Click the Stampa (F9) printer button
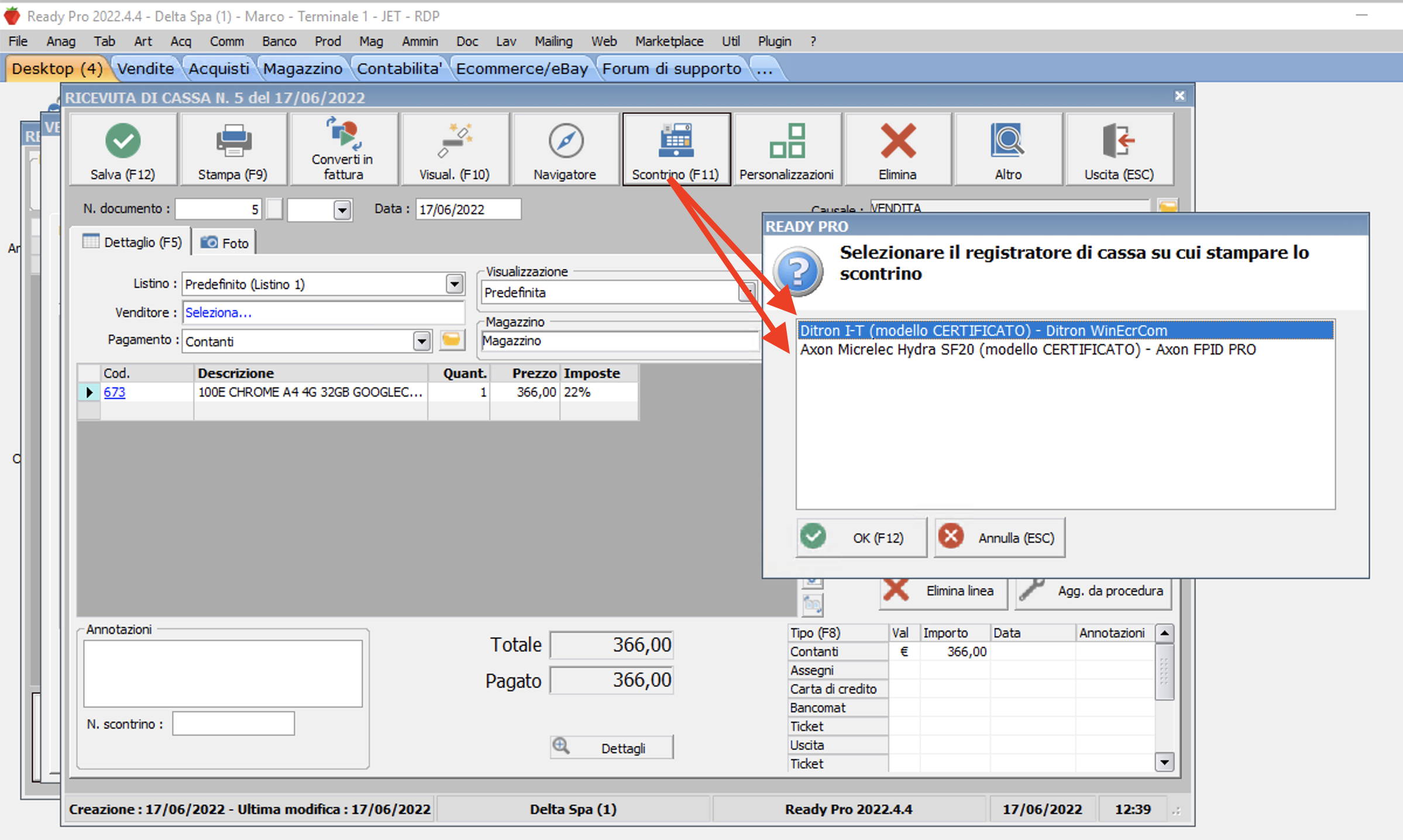 coord(233,150)
